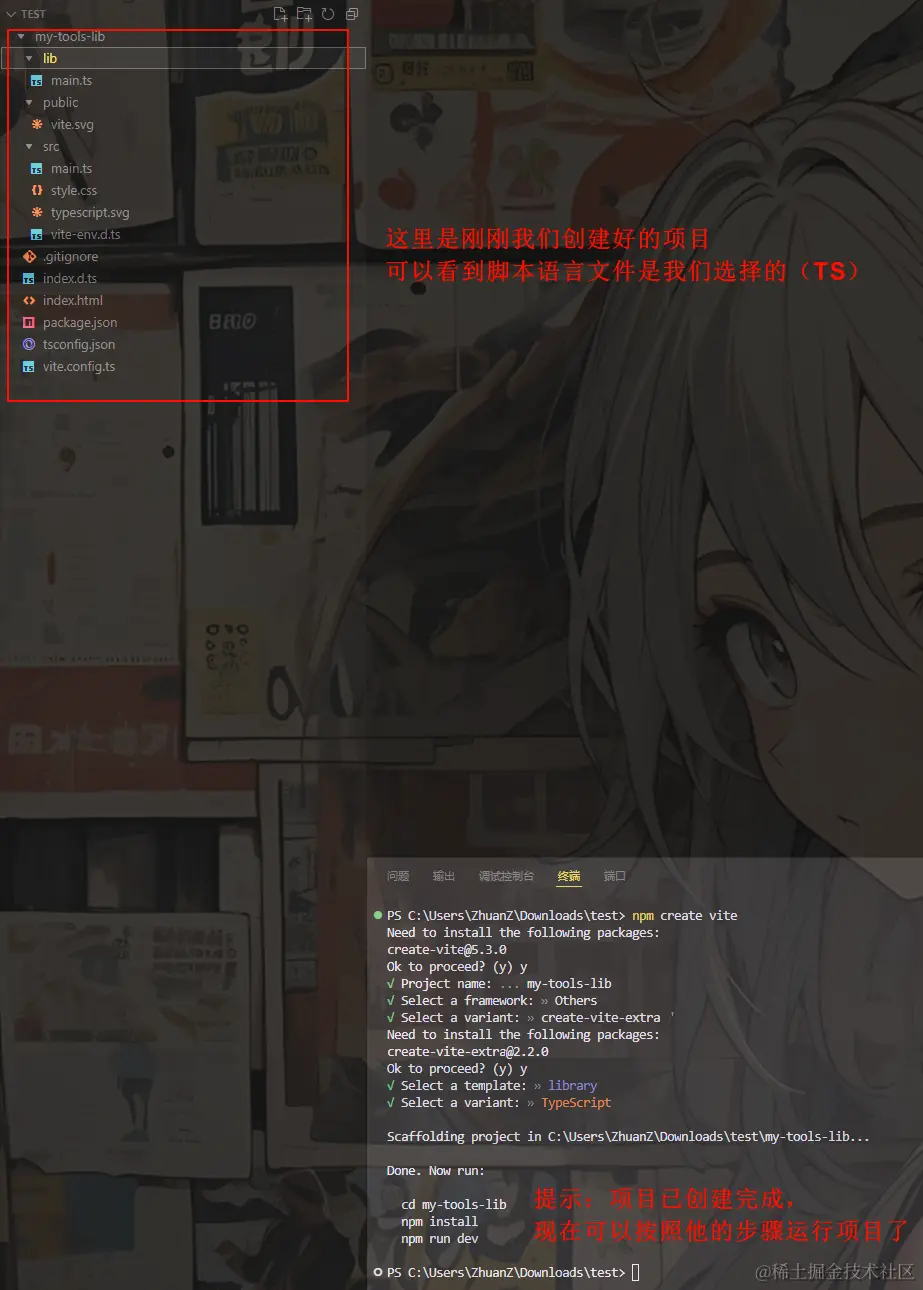Open the vite.svg file
This screenshot has height=1290, width=923.
[72, 125]
